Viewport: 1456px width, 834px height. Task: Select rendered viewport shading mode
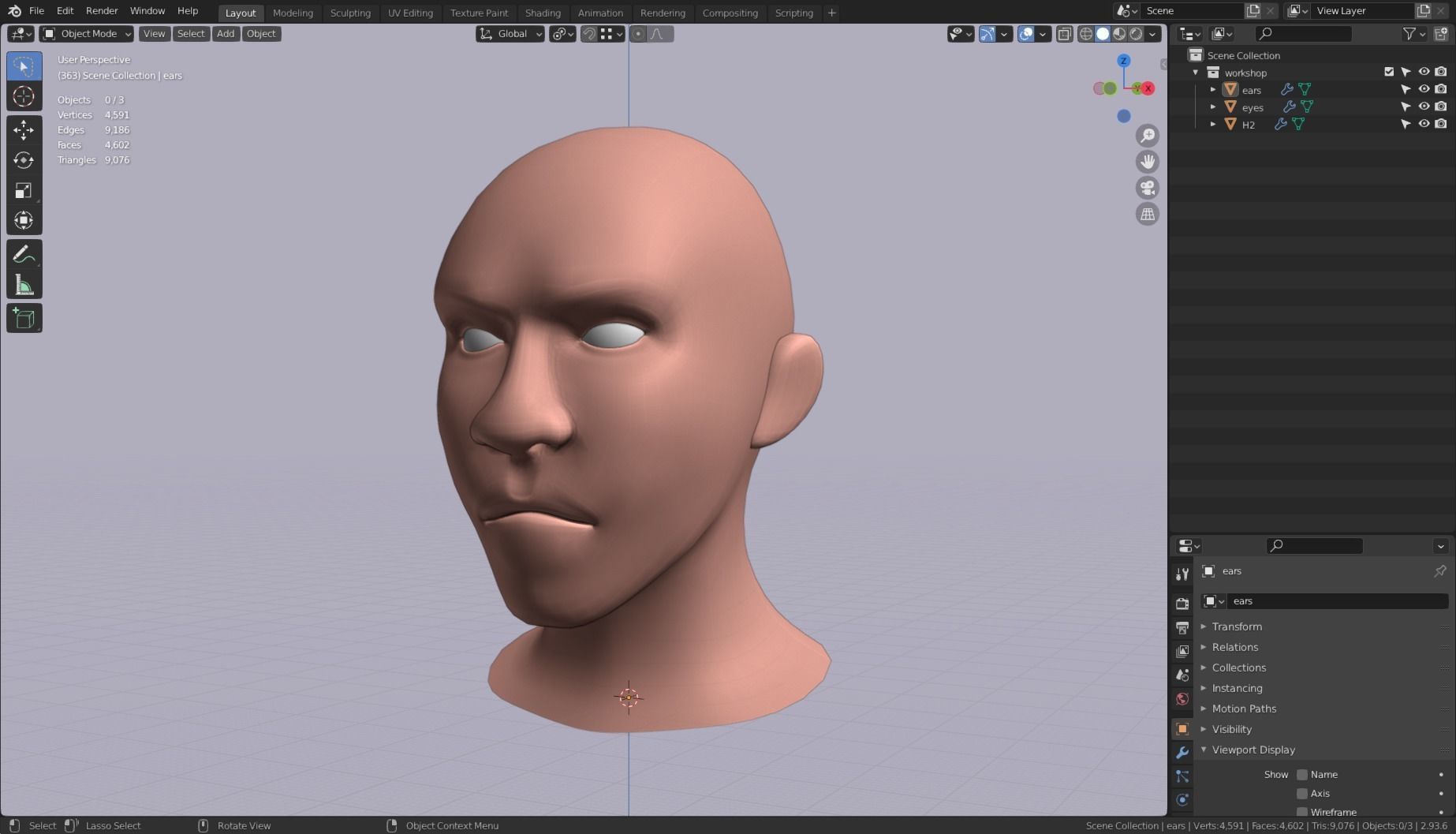pos(1136,34)
